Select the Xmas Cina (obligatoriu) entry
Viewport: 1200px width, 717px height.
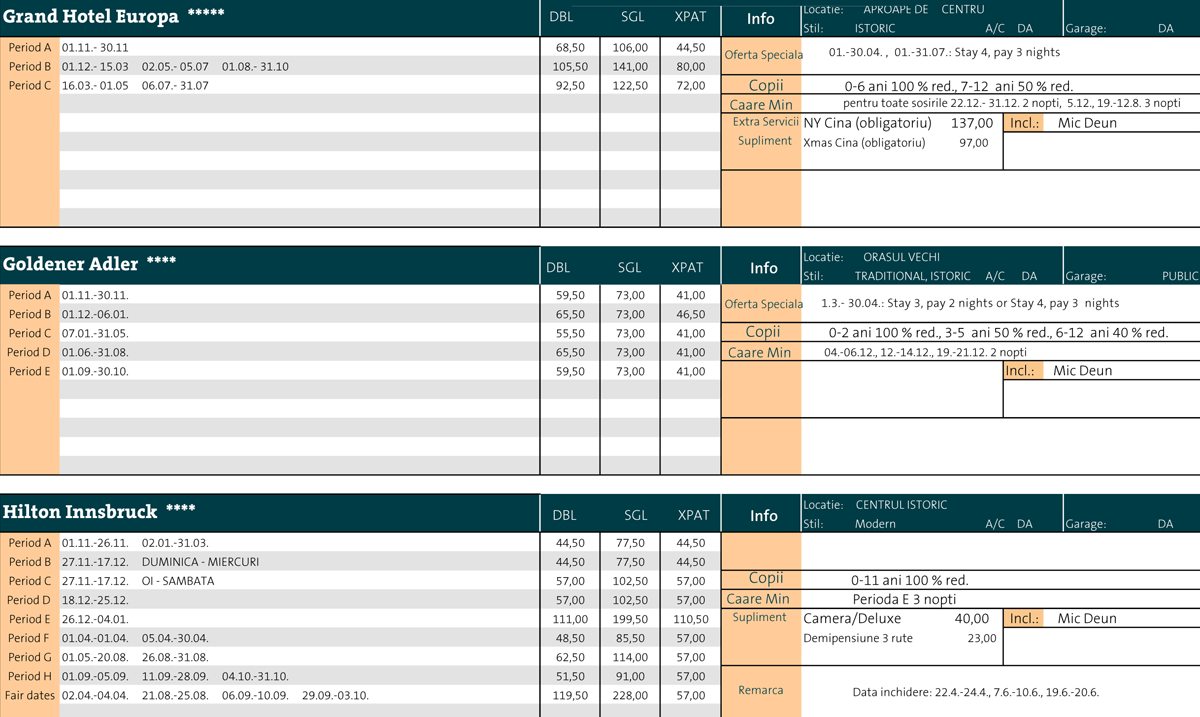(x=864, y=143)
